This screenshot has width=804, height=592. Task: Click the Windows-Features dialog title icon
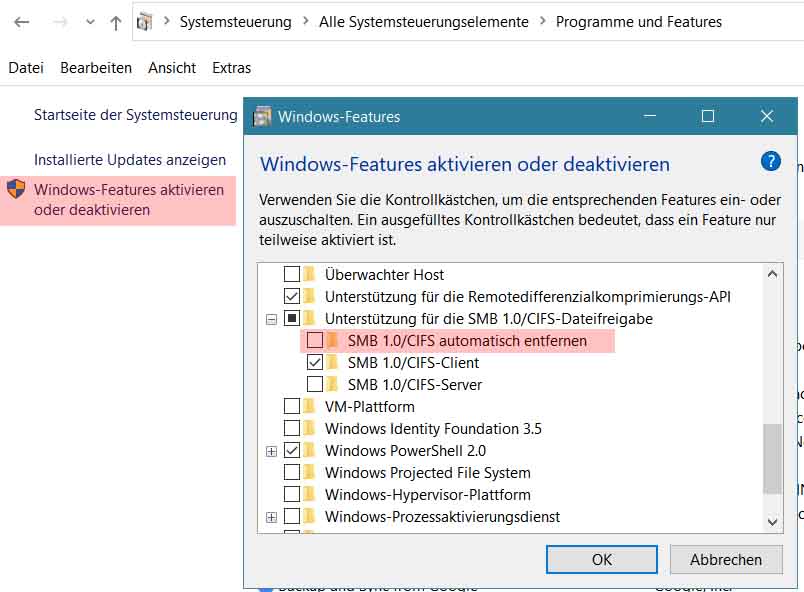tap(262, 116)
